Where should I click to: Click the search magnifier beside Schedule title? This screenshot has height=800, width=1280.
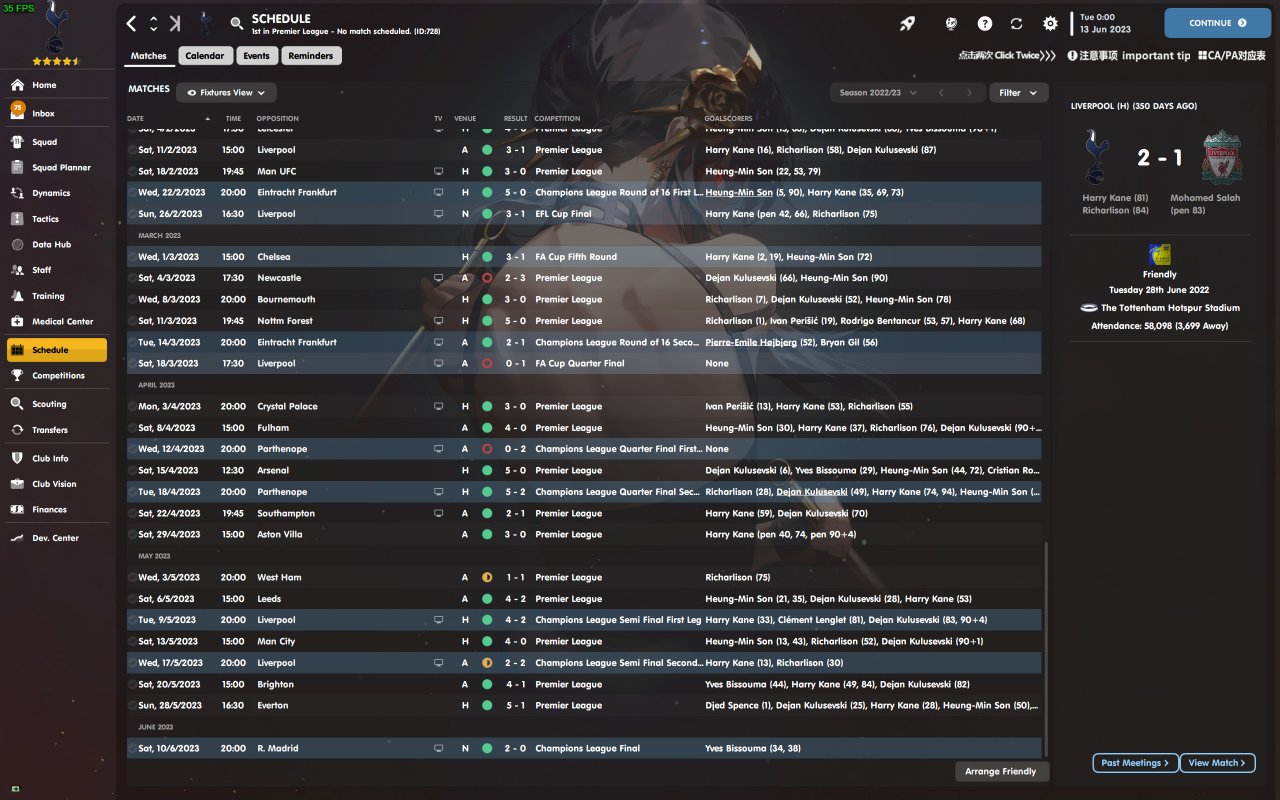pos(236,23)
